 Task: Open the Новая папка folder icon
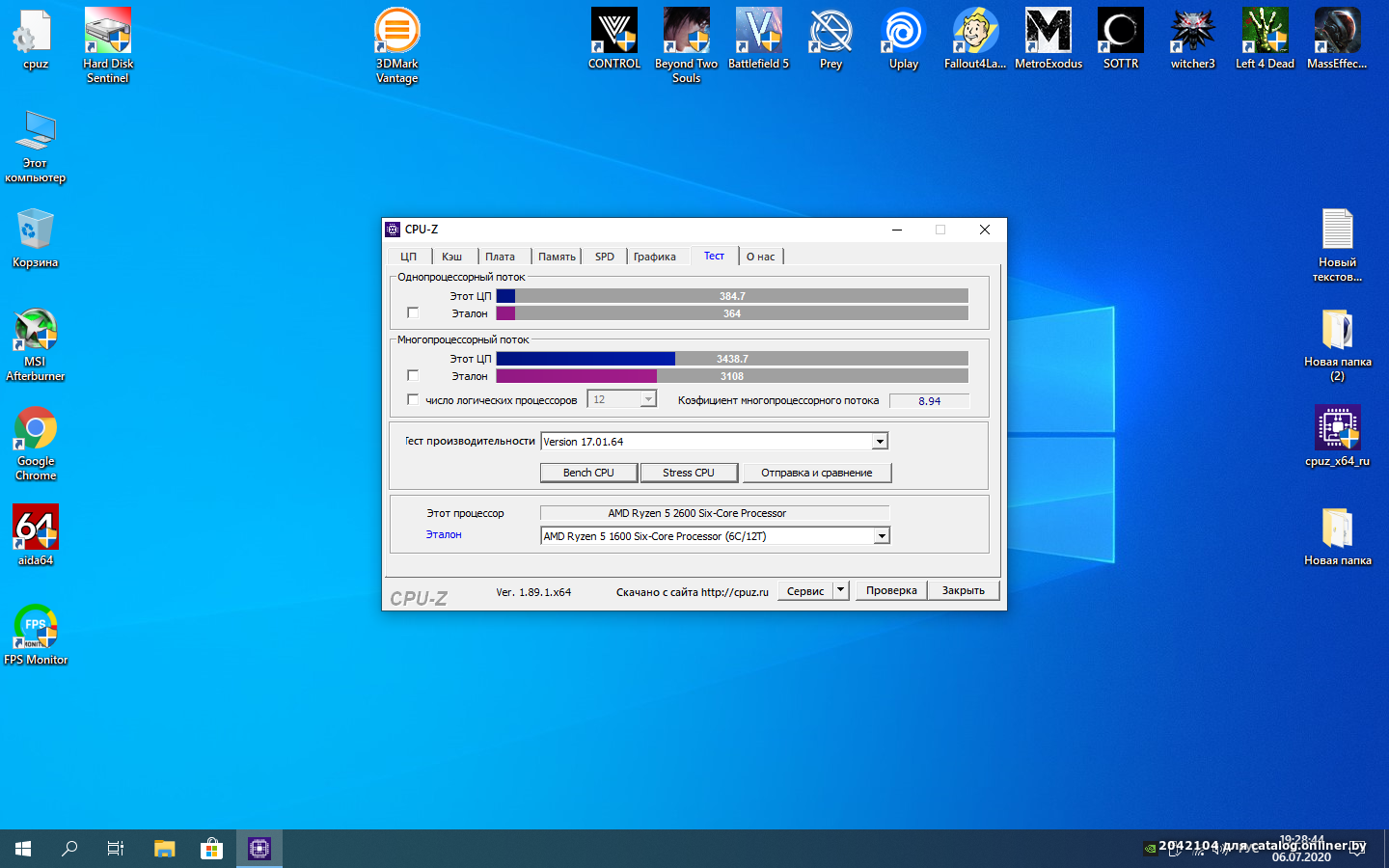1338,535
